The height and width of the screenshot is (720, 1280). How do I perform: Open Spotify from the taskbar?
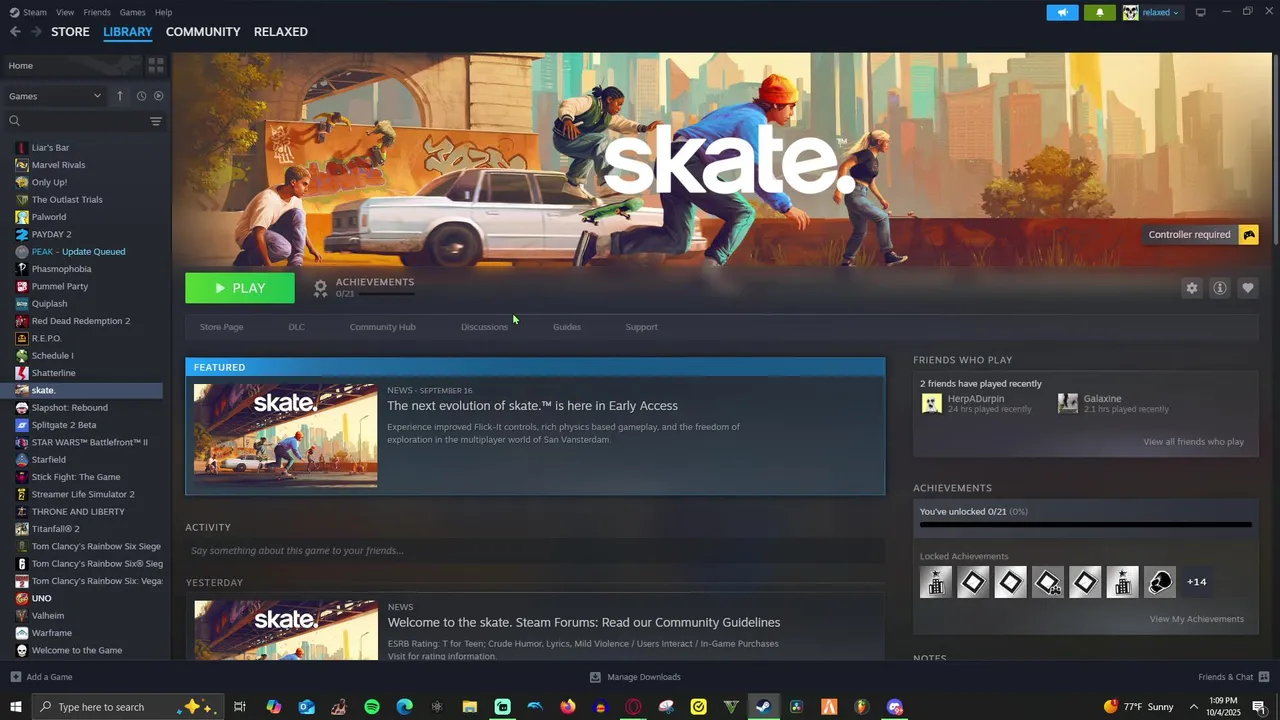[x=372, y=707]
